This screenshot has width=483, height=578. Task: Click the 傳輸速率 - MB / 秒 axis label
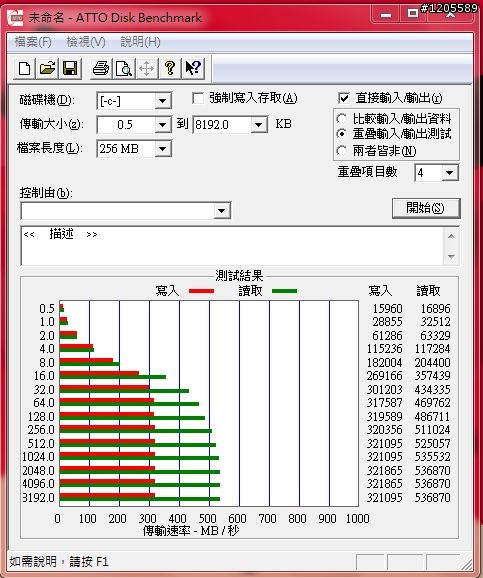[191, 530]
